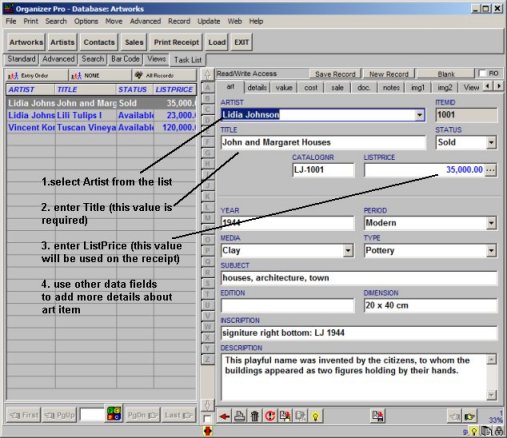Click into the CatalogNr field
507x438 pixels.
[323, 170]
